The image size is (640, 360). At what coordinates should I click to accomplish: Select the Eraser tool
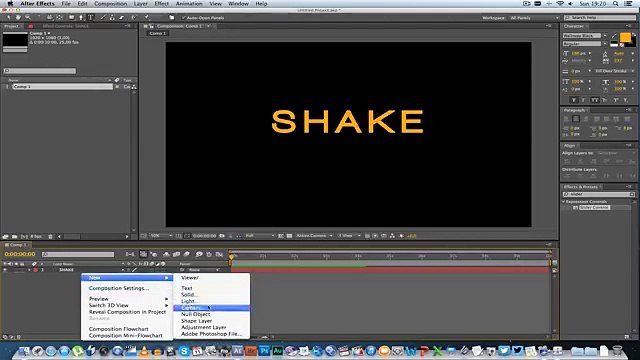[122, 18]
